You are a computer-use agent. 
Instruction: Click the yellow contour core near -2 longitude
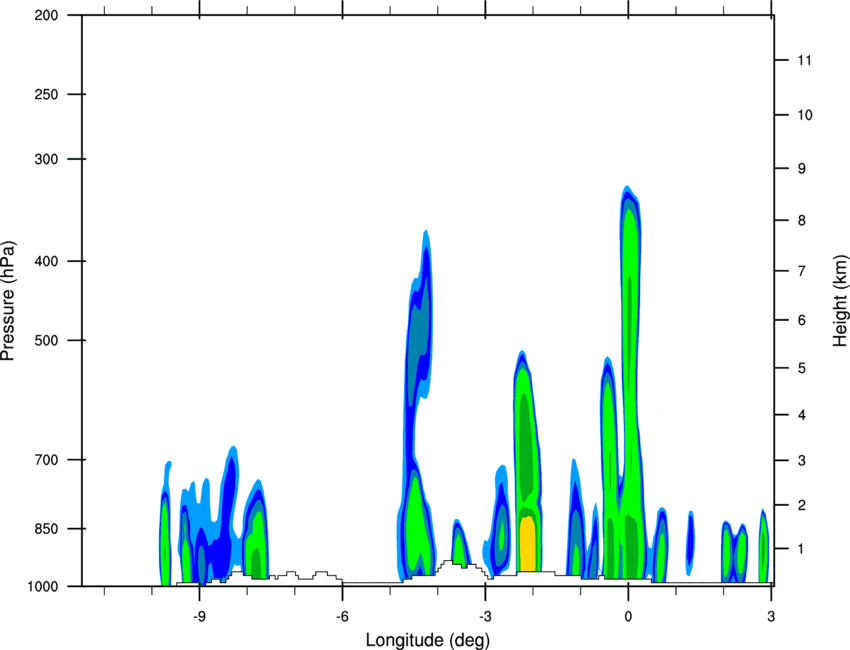tap(527, 543)
